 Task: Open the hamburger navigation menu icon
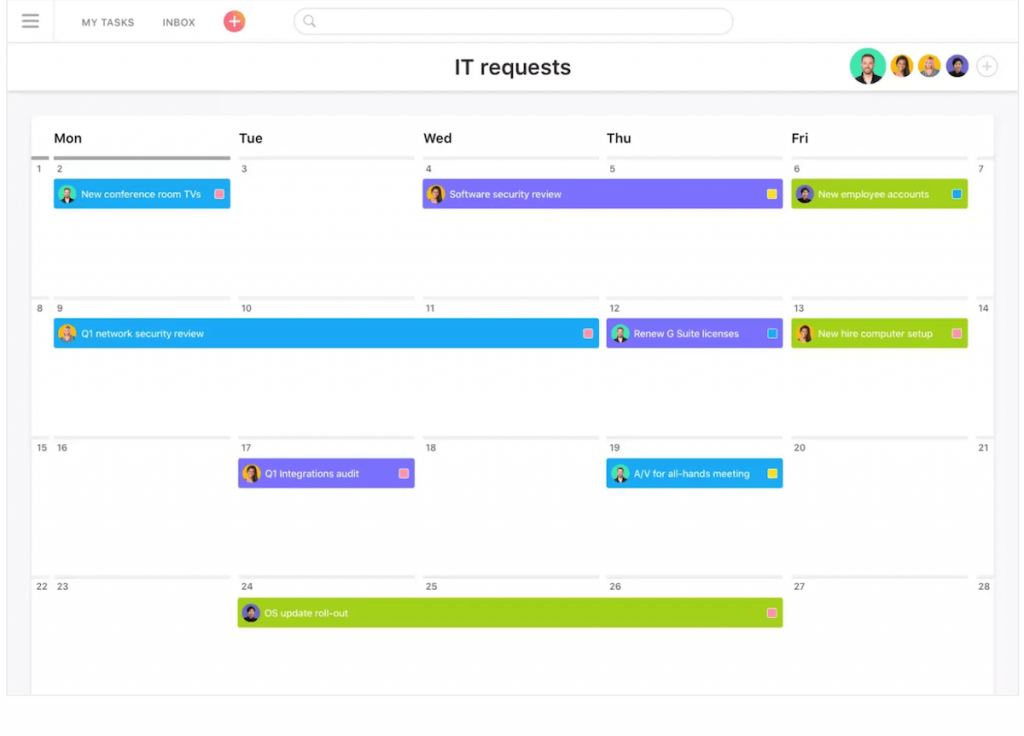tap(30, 21)
